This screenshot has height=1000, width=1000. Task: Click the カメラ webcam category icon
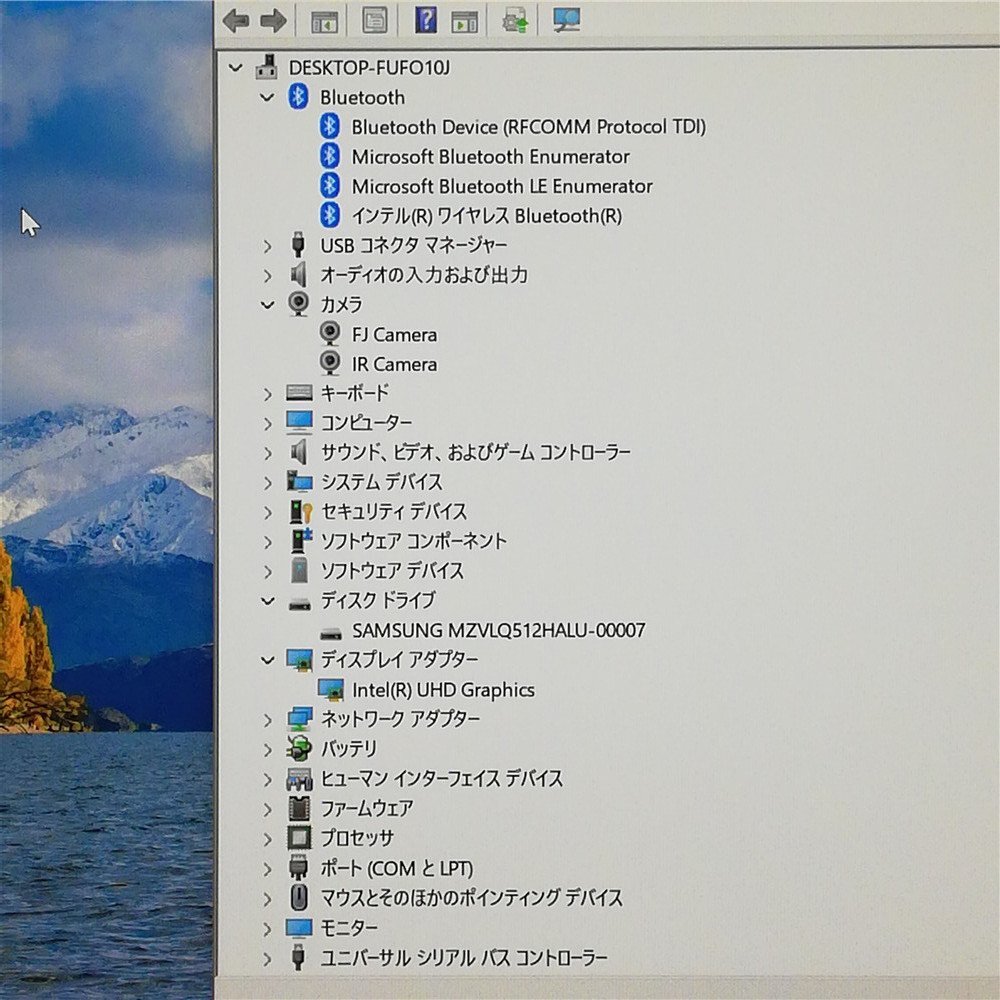tap(298, 304)
